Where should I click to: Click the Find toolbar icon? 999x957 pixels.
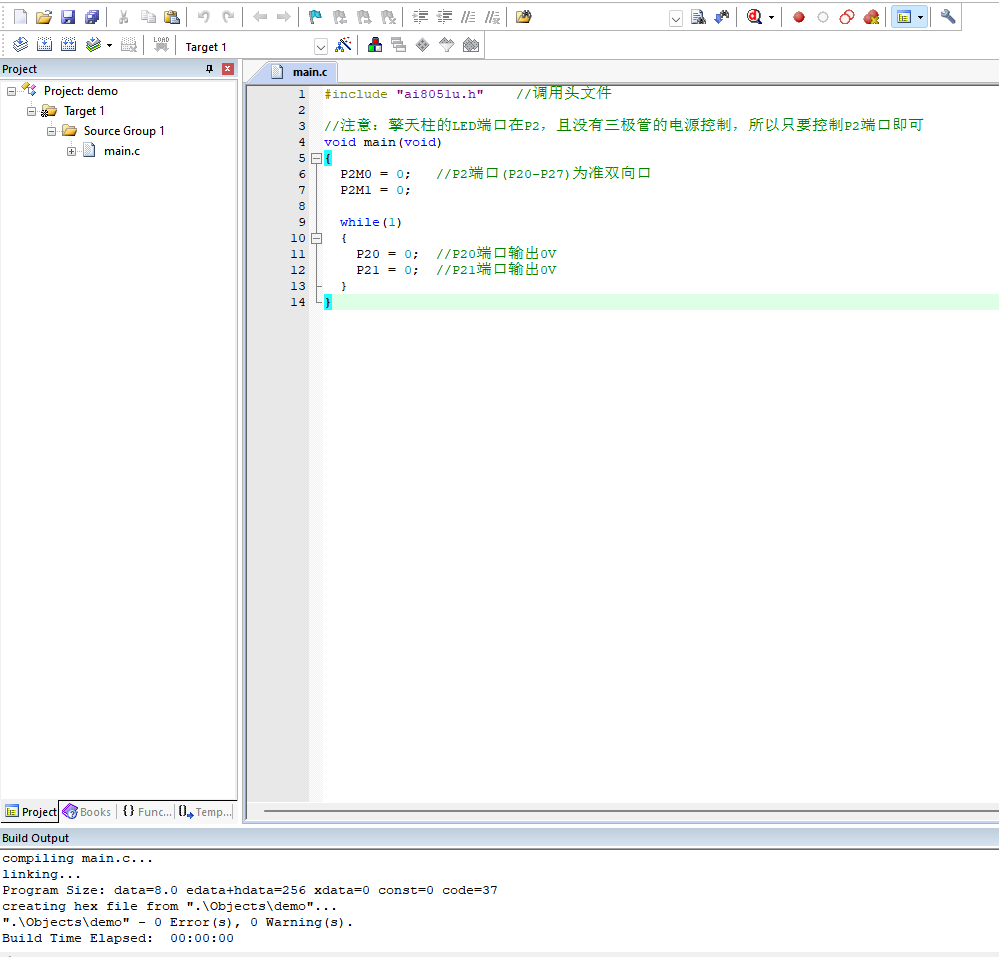pyautogui.click(x=698, y=17)
